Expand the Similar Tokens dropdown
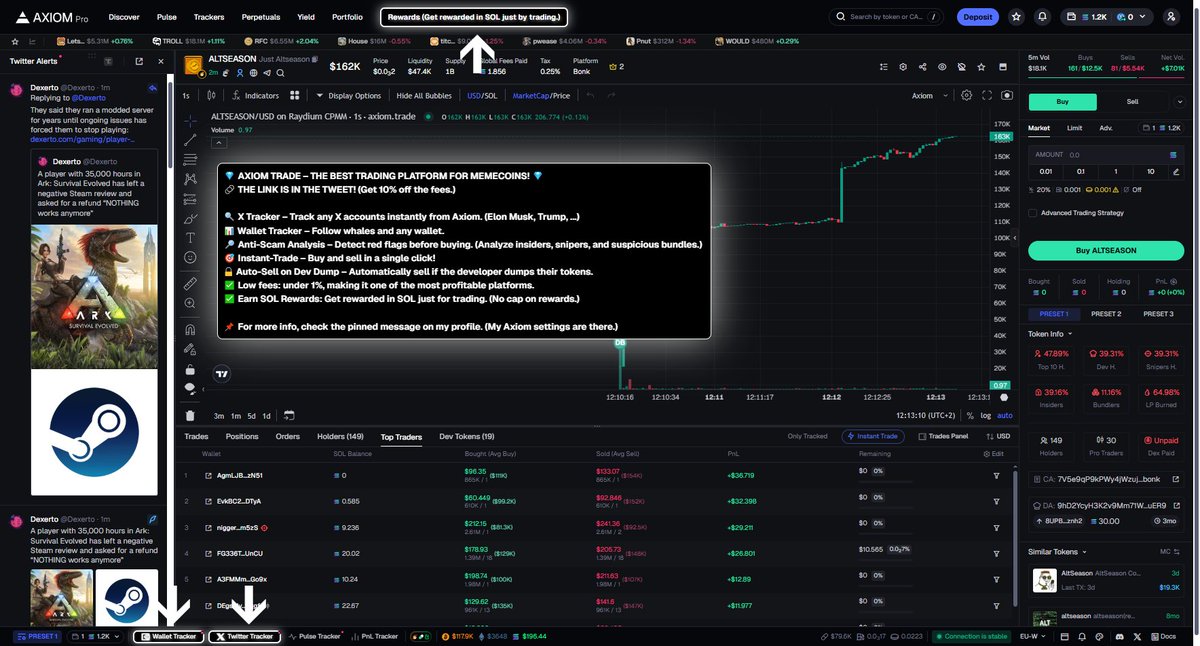Image resolution: width=1200 pixels, height=646 pixels. [x=1057, y=551]
